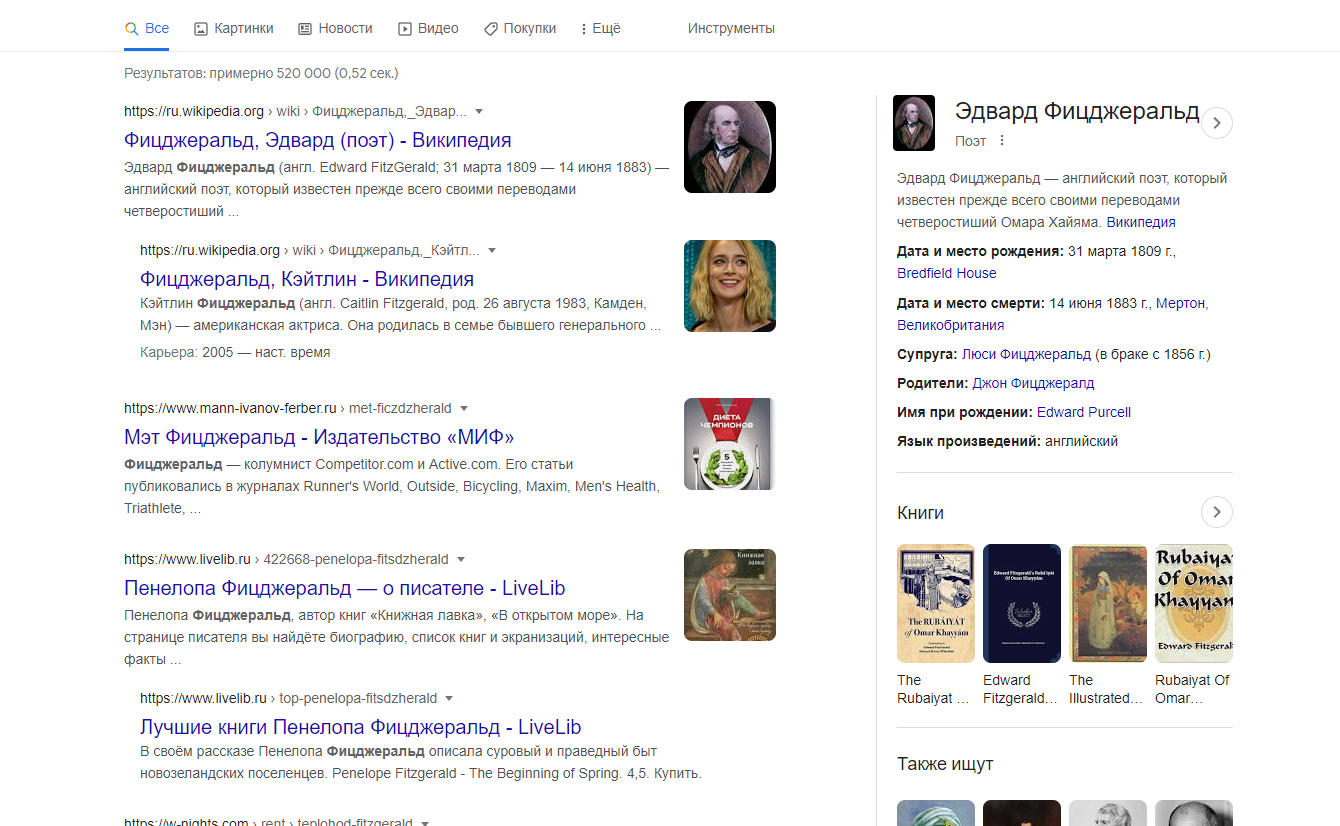Viewport: 1340px width, 826px height.
Task: Open The Illustrated book cover
Action: [1108, 603]
